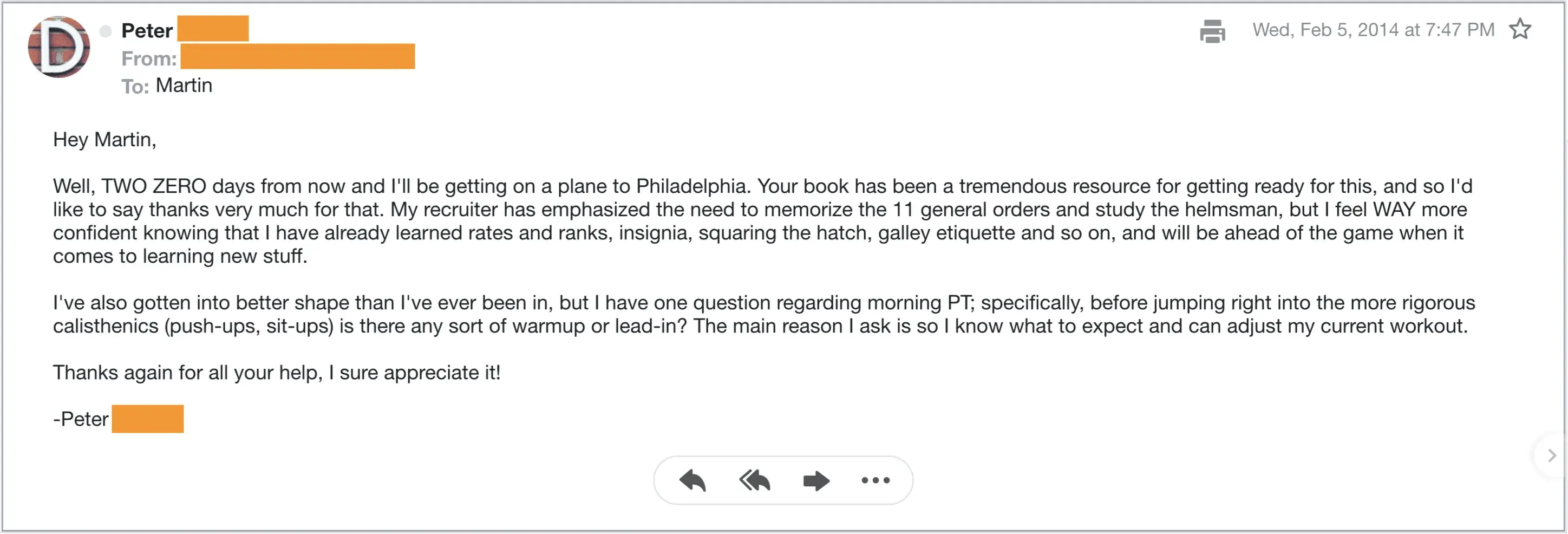Click the paragraph mentioning Philadelphia
The image size is (1568, 534).
pos(761,220)
